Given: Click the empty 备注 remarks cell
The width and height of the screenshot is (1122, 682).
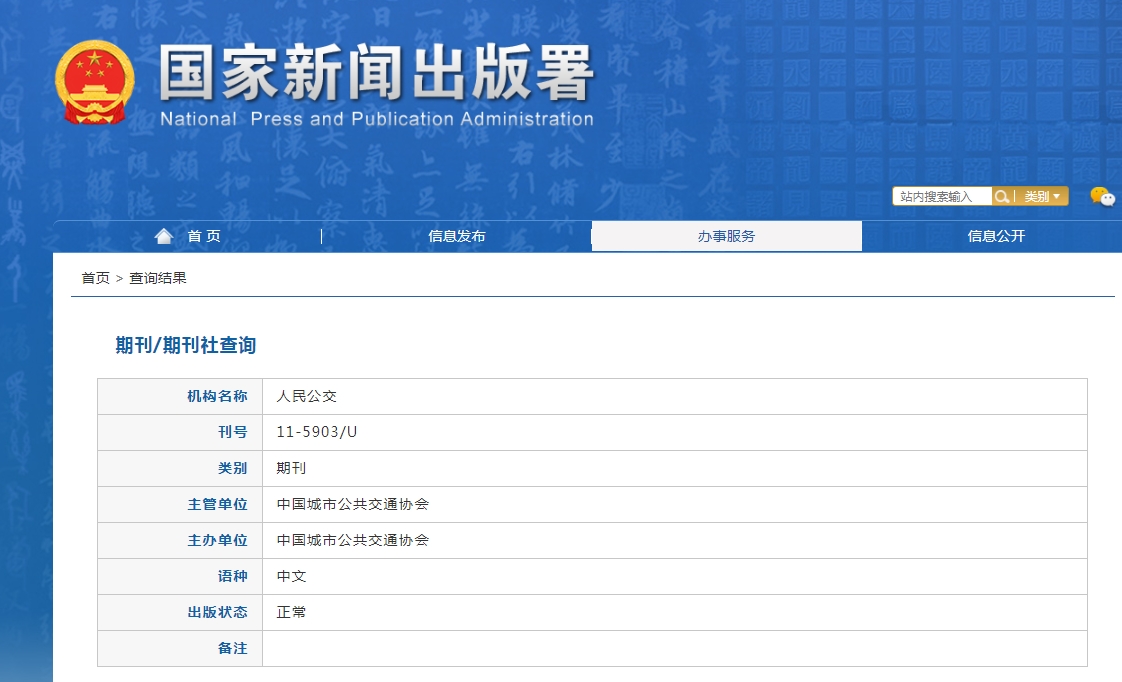Looking at the screenshot, I should (x=674, y=648).
